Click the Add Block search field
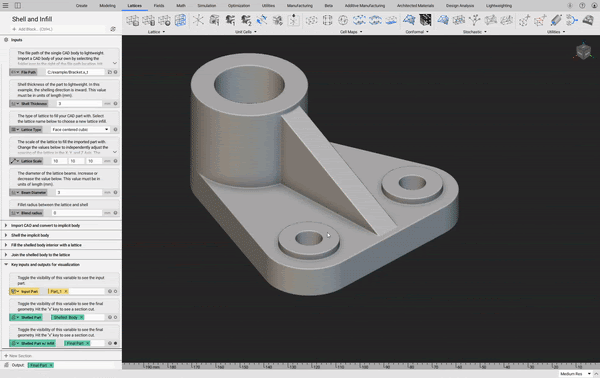This screenshot has height=378, width=600. (x=57, y=29)
